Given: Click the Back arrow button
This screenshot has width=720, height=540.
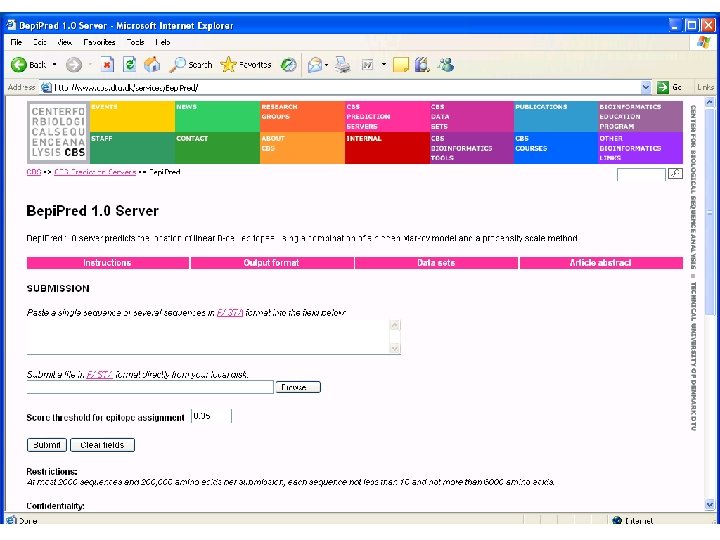Looking at the screenshot, I should (x=19, y=65).
